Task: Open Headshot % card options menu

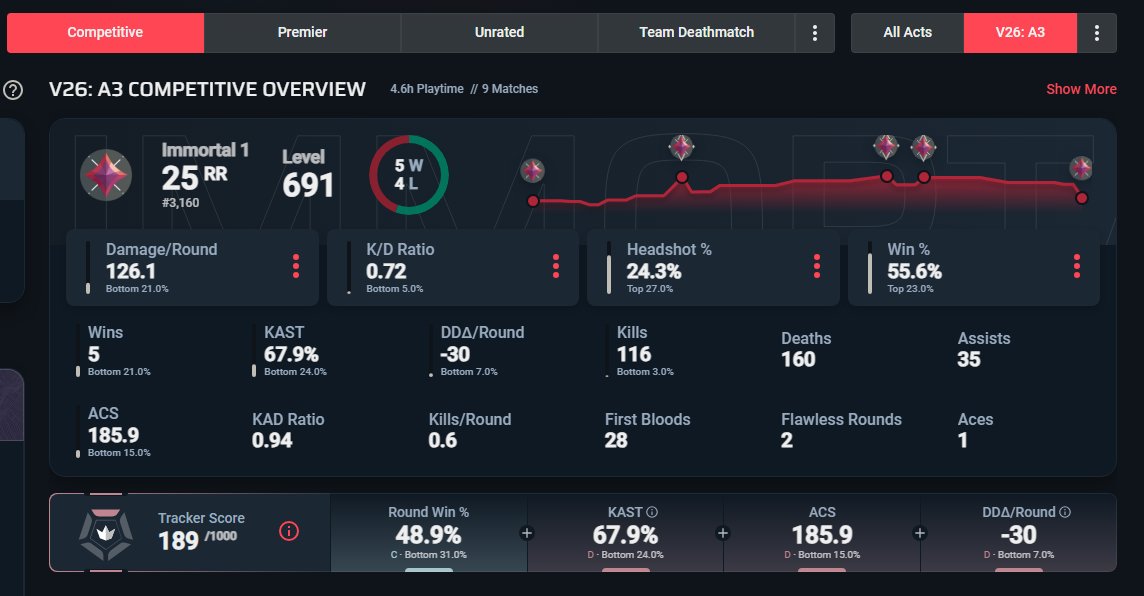Action: (816, 266)
